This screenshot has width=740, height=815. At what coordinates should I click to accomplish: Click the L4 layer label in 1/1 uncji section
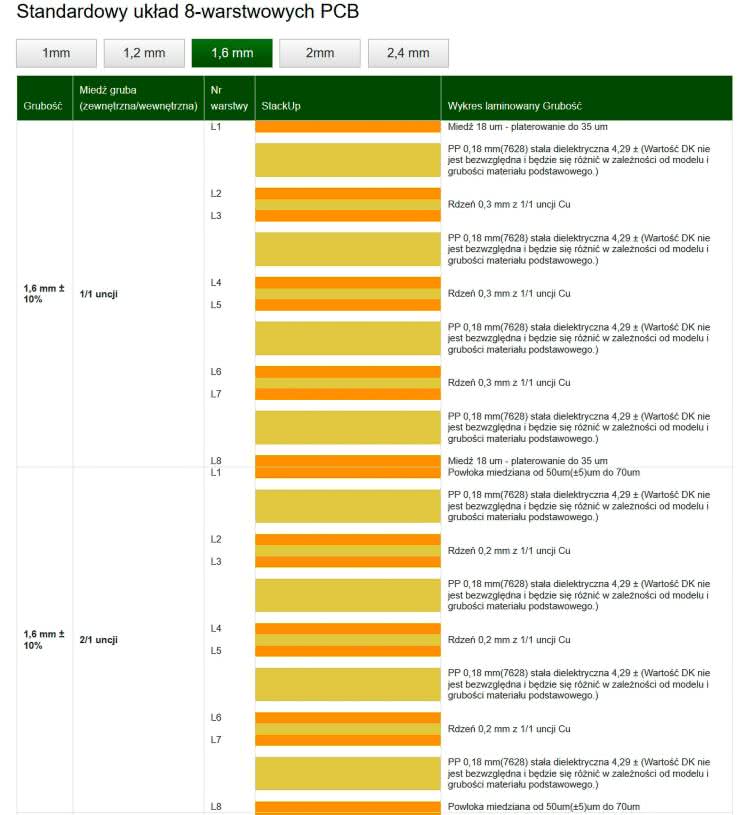click(216, 283)
